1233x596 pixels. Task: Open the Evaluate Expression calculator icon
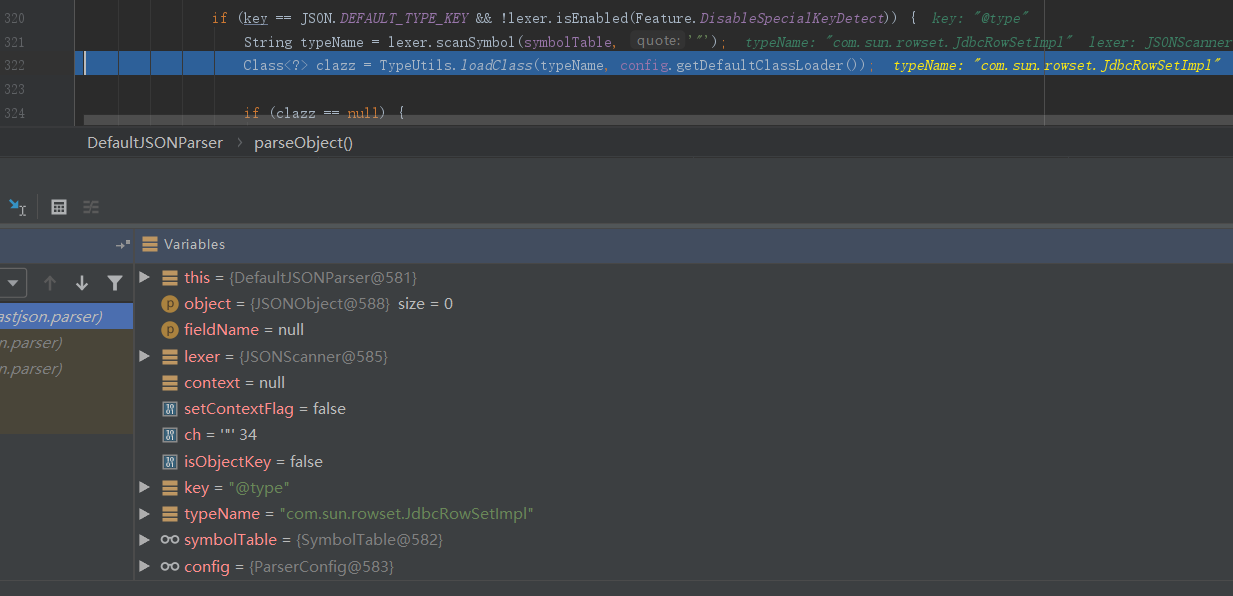(x=59, y=207)
